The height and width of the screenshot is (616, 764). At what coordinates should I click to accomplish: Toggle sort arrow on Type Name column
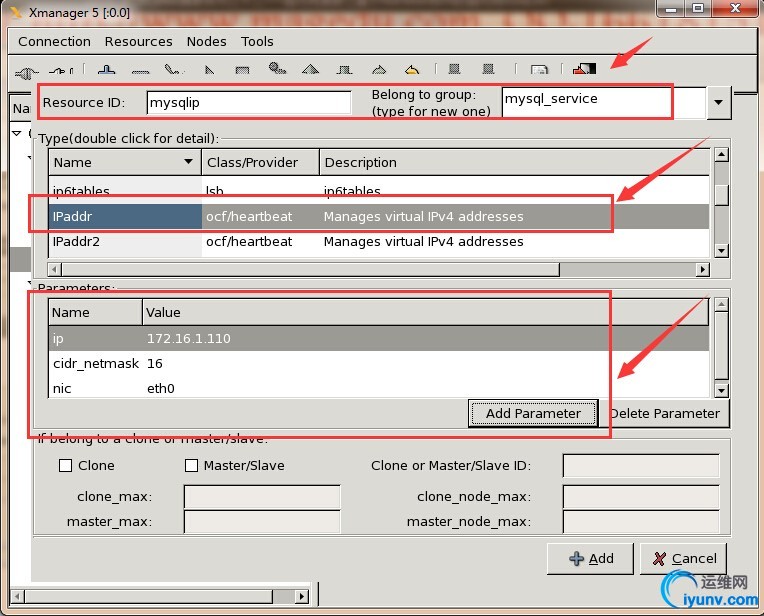(x=189, y=161)
